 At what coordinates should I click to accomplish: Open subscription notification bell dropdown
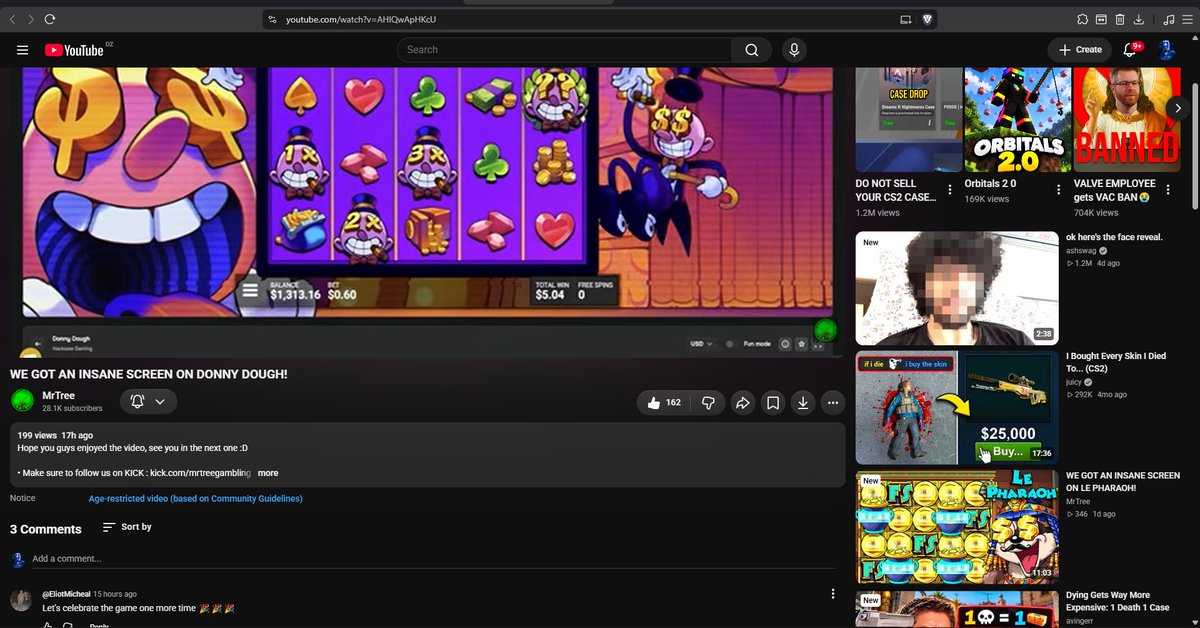pyautogui.click(x=148, y=401)
